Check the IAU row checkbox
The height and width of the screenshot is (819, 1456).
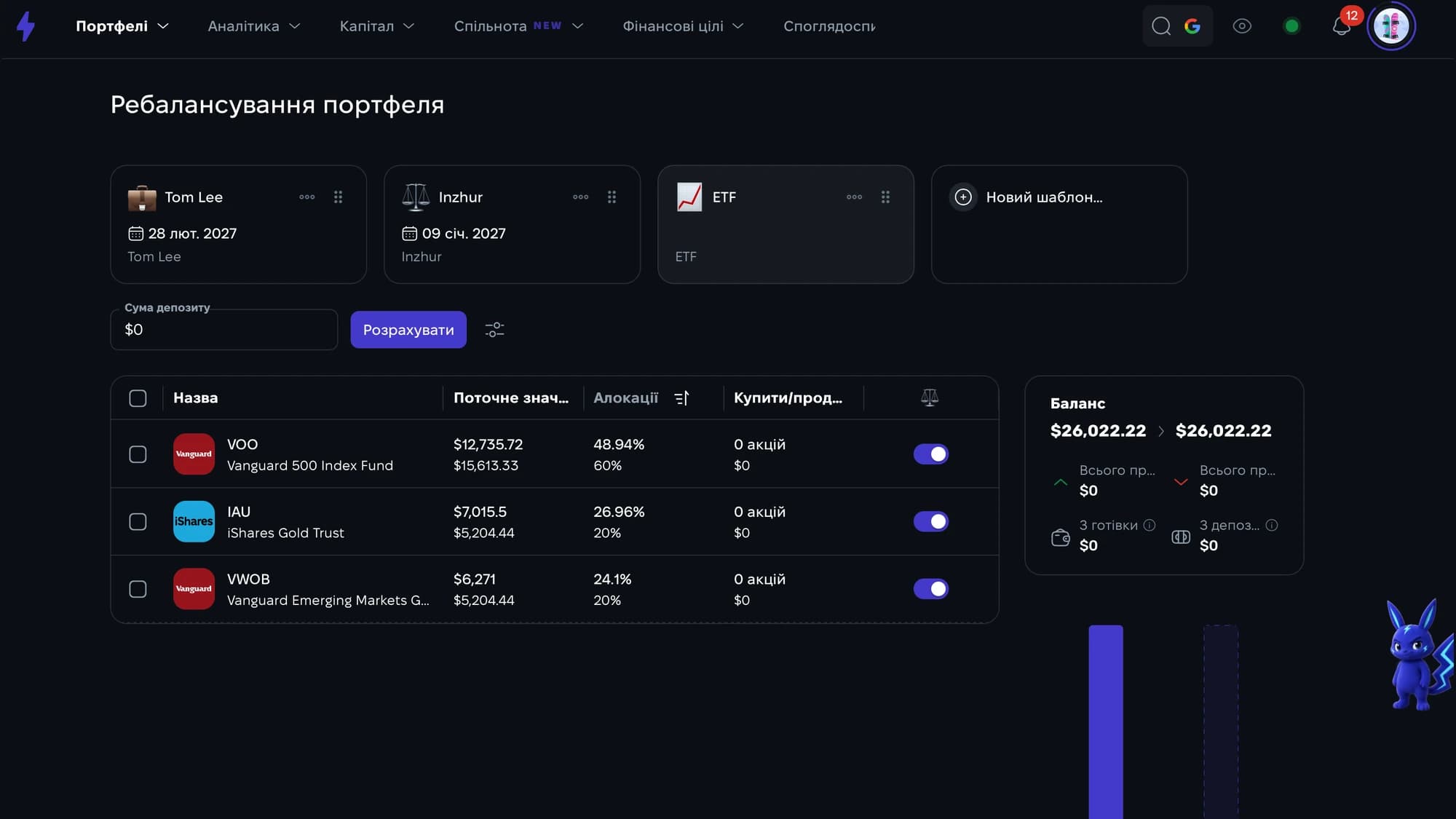138,522
